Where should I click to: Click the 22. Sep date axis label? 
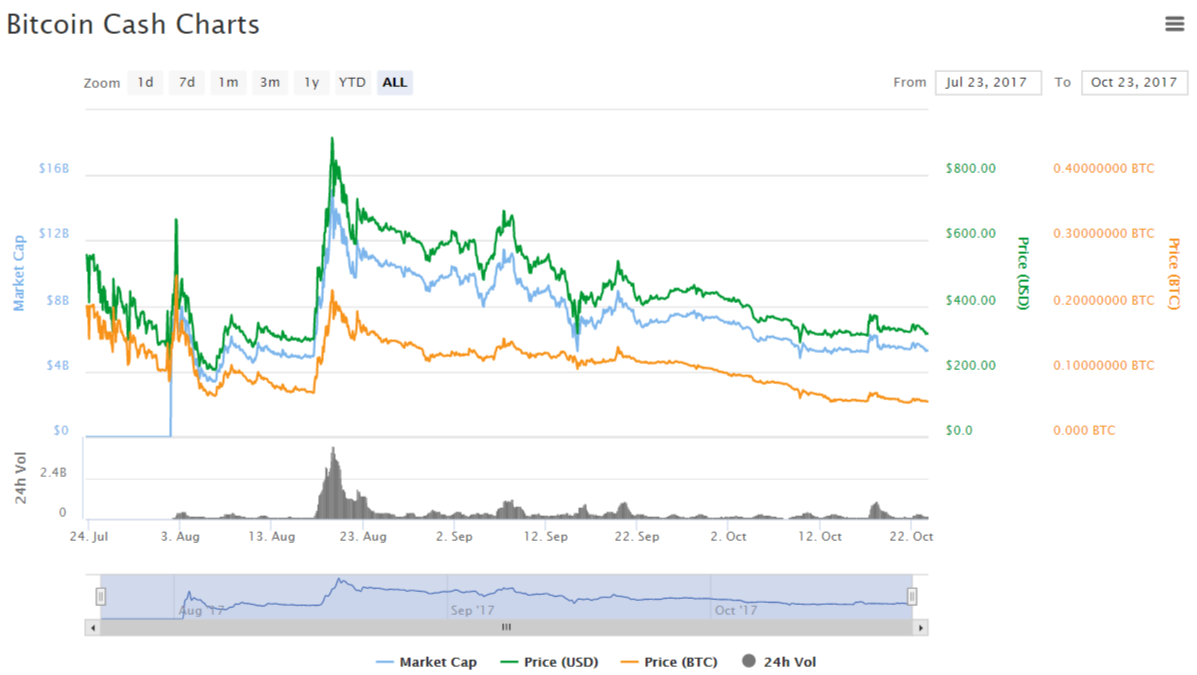(637, 536)
